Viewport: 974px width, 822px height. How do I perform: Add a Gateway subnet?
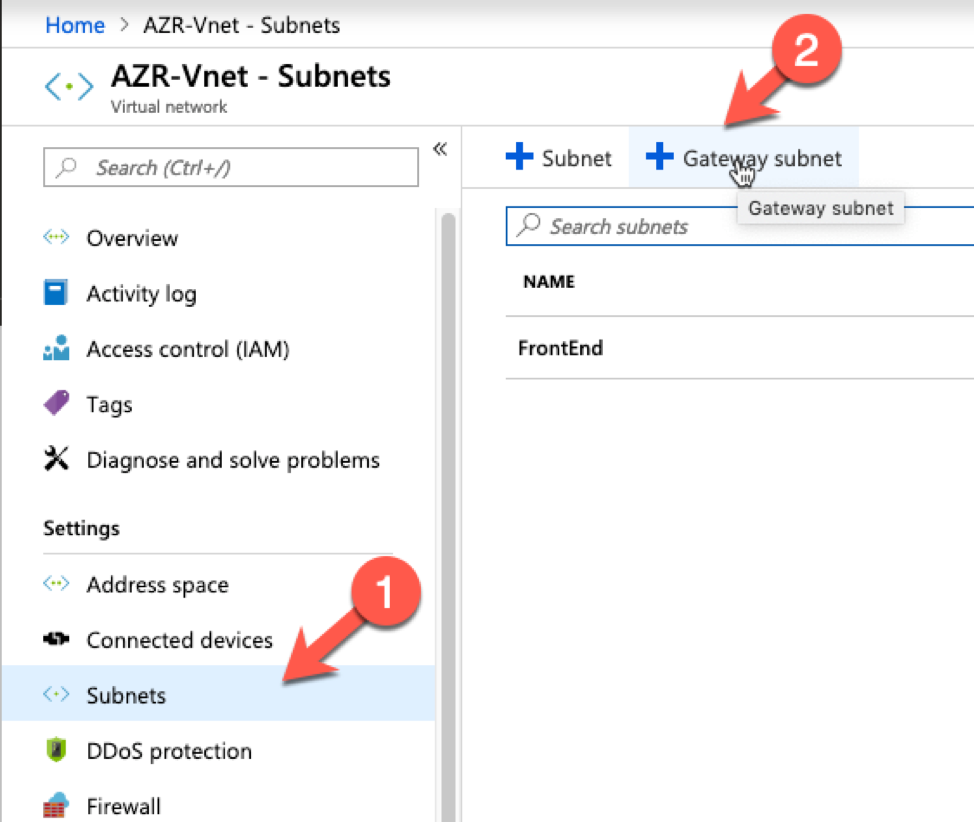tap(744, 158)
